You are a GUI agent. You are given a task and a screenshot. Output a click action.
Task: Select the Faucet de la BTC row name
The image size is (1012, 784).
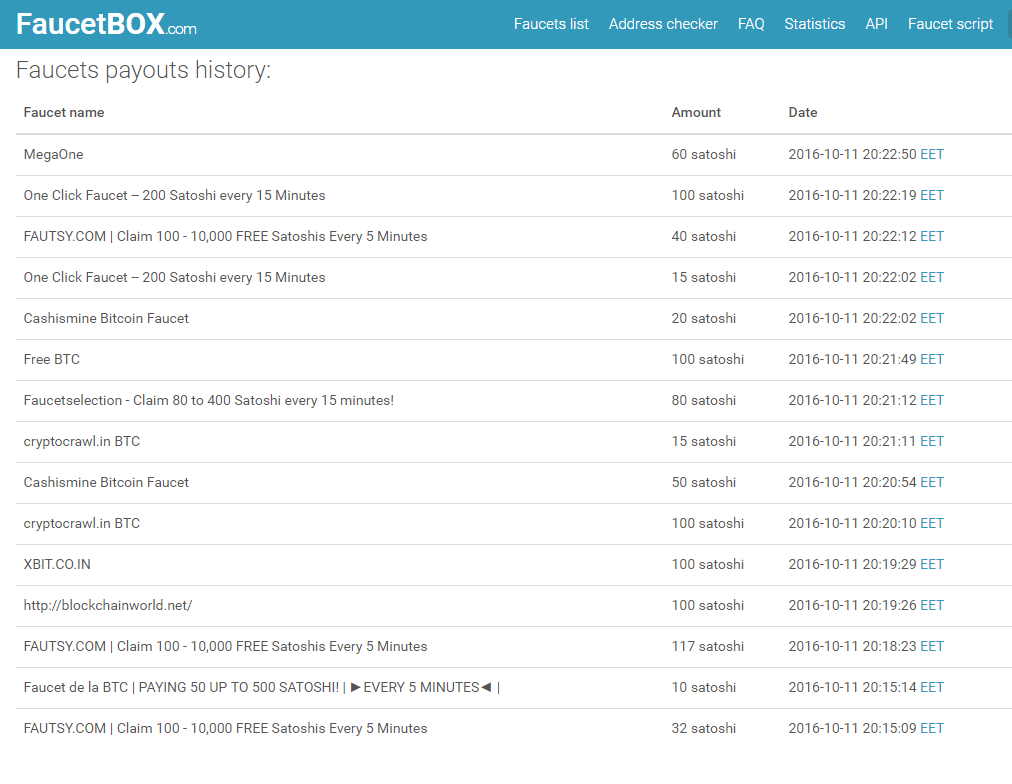[x=261, y=687]
